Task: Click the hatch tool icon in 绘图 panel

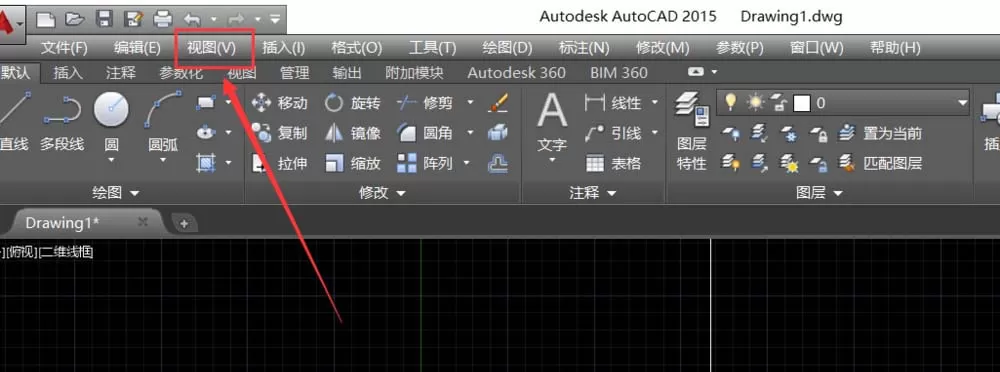Action: coord(206,163)
